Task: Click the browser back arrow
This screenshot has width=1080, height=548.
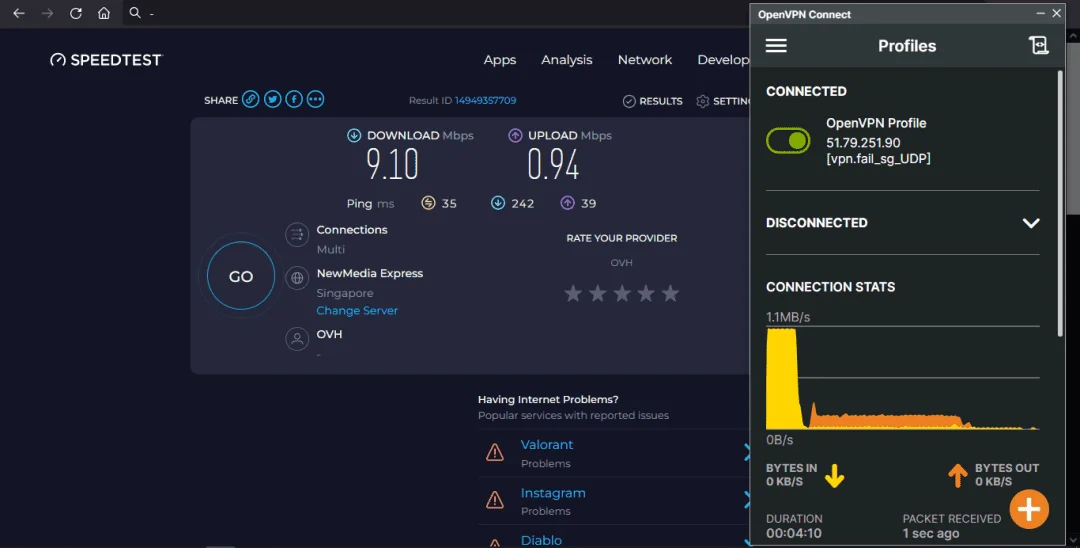Action: [19, 13]
